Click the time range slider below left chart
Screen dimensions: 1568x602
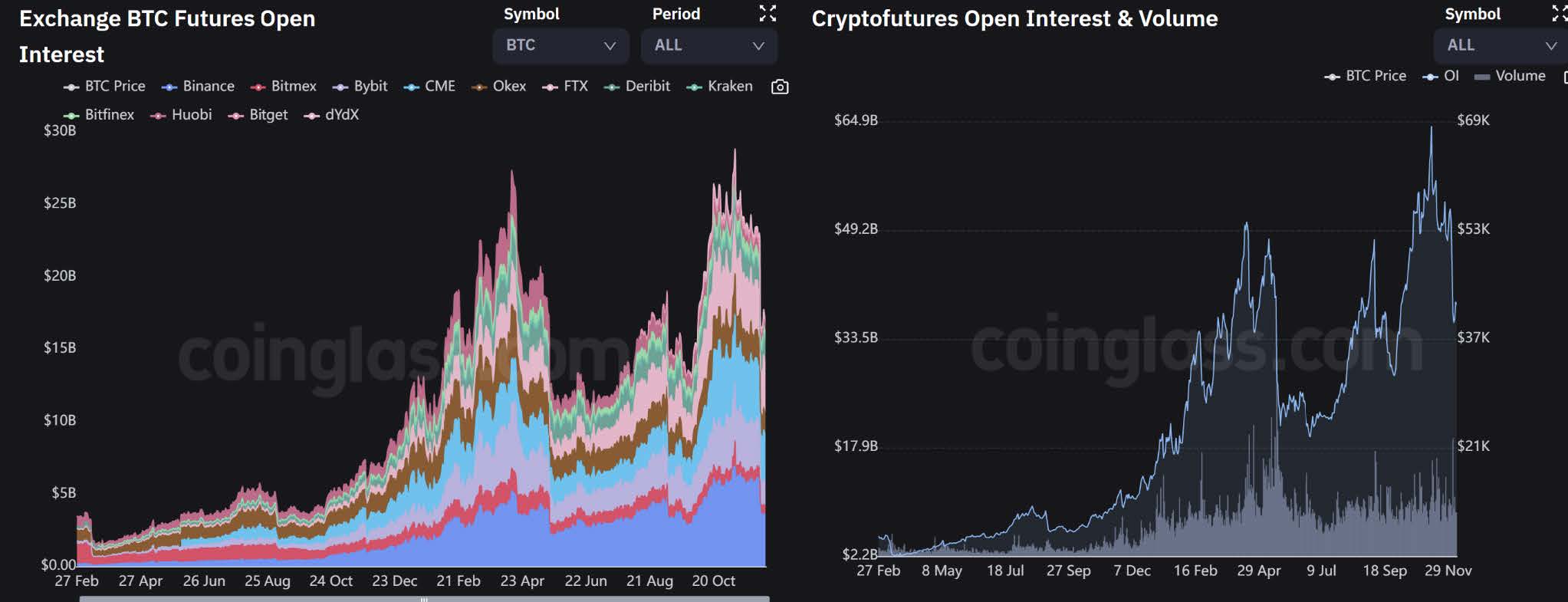click(x=424, y=599)
